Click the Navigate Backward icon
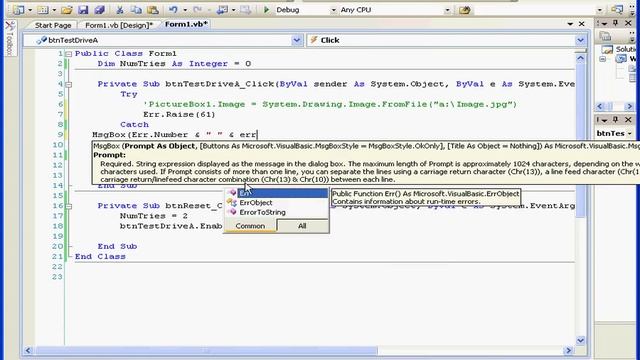The height and width of the screenshot is (360, 640). [222, 9]
